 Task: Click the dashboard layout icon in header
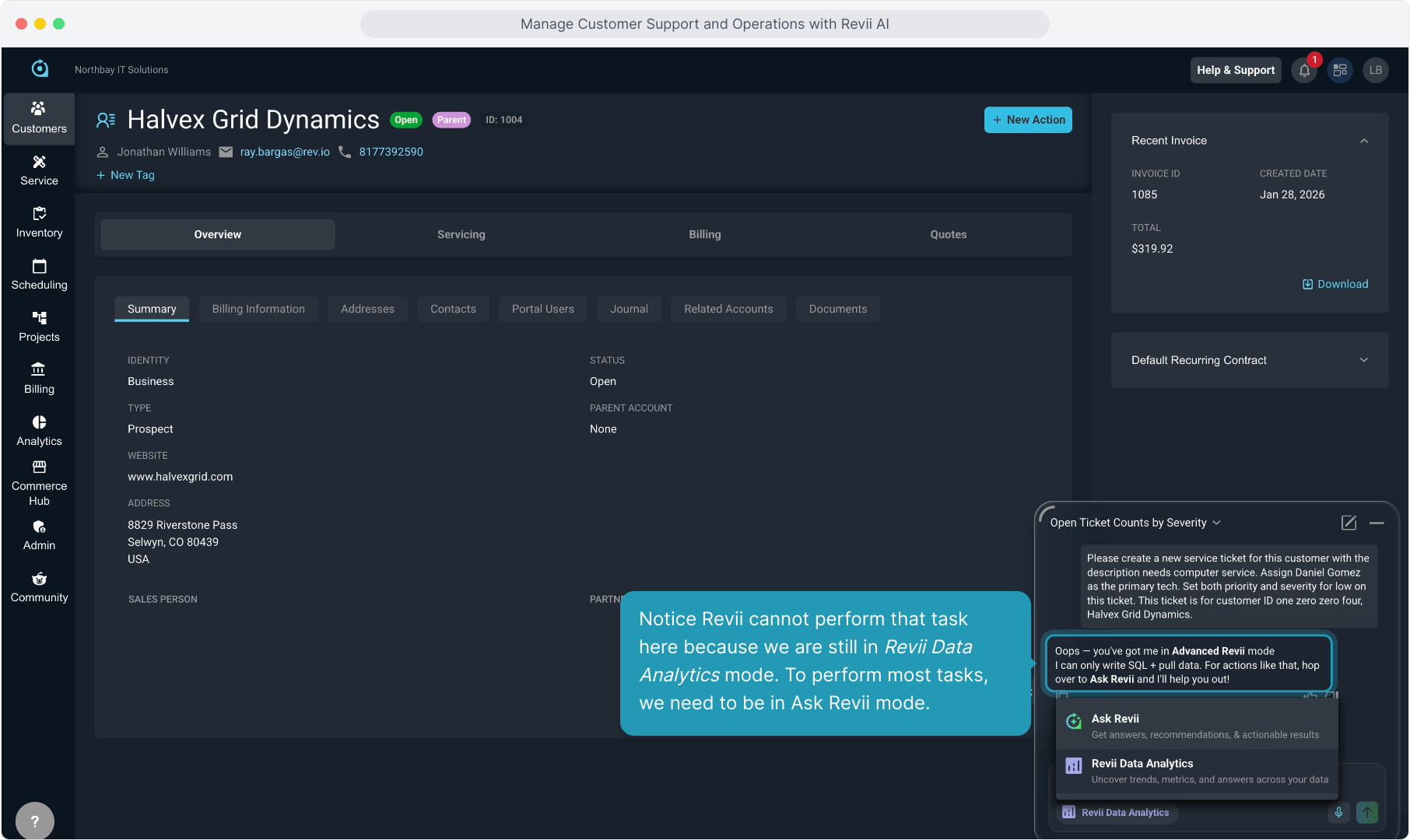point(1340,71)
